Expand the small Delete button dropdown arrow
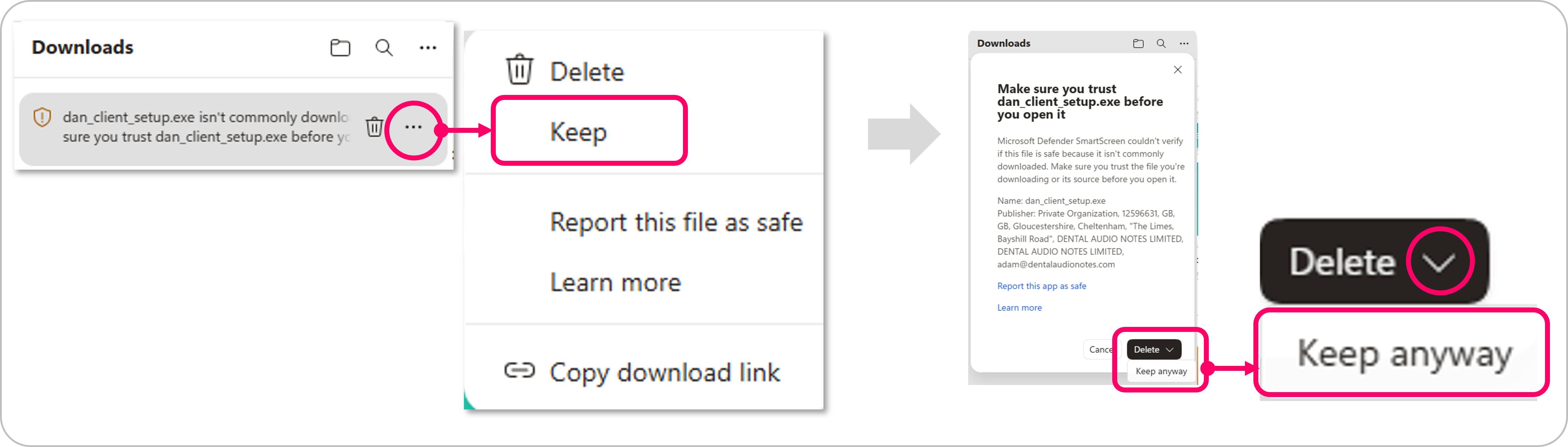 point(1169,350)
